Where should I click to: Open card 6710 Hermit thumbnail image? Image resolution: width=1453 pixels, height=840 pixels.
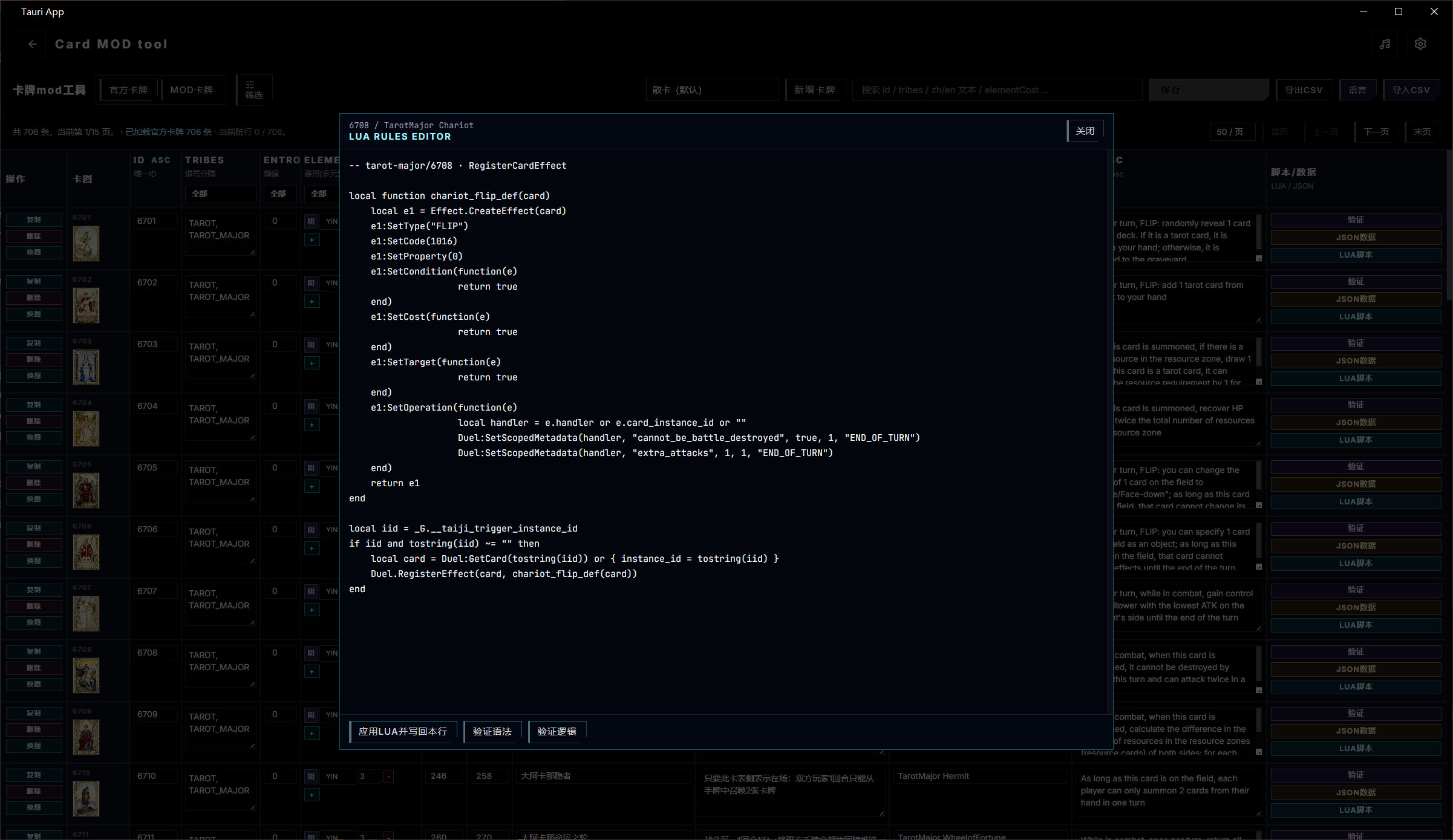(x=86, y=799)
